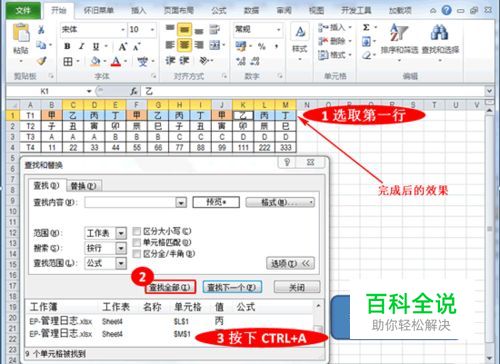Open the 查找范围 look-in dropdown showing 公式
The height and width of the screenshot is (364, 500).
pos(121,263)
